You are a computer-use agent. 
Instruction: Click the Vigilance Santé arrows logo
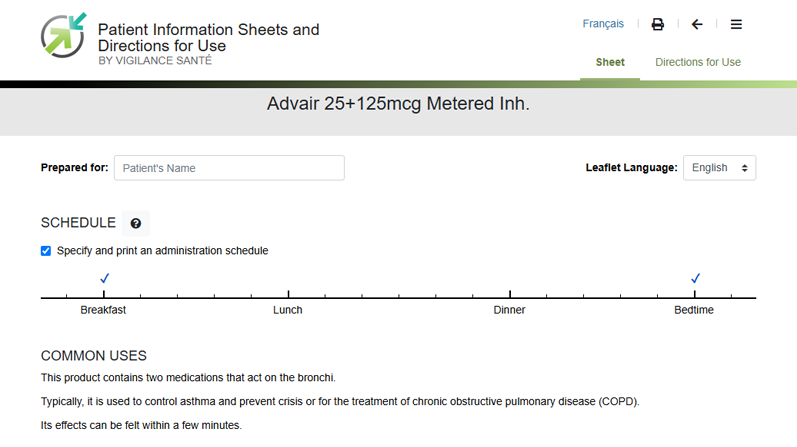coord(64,35)
